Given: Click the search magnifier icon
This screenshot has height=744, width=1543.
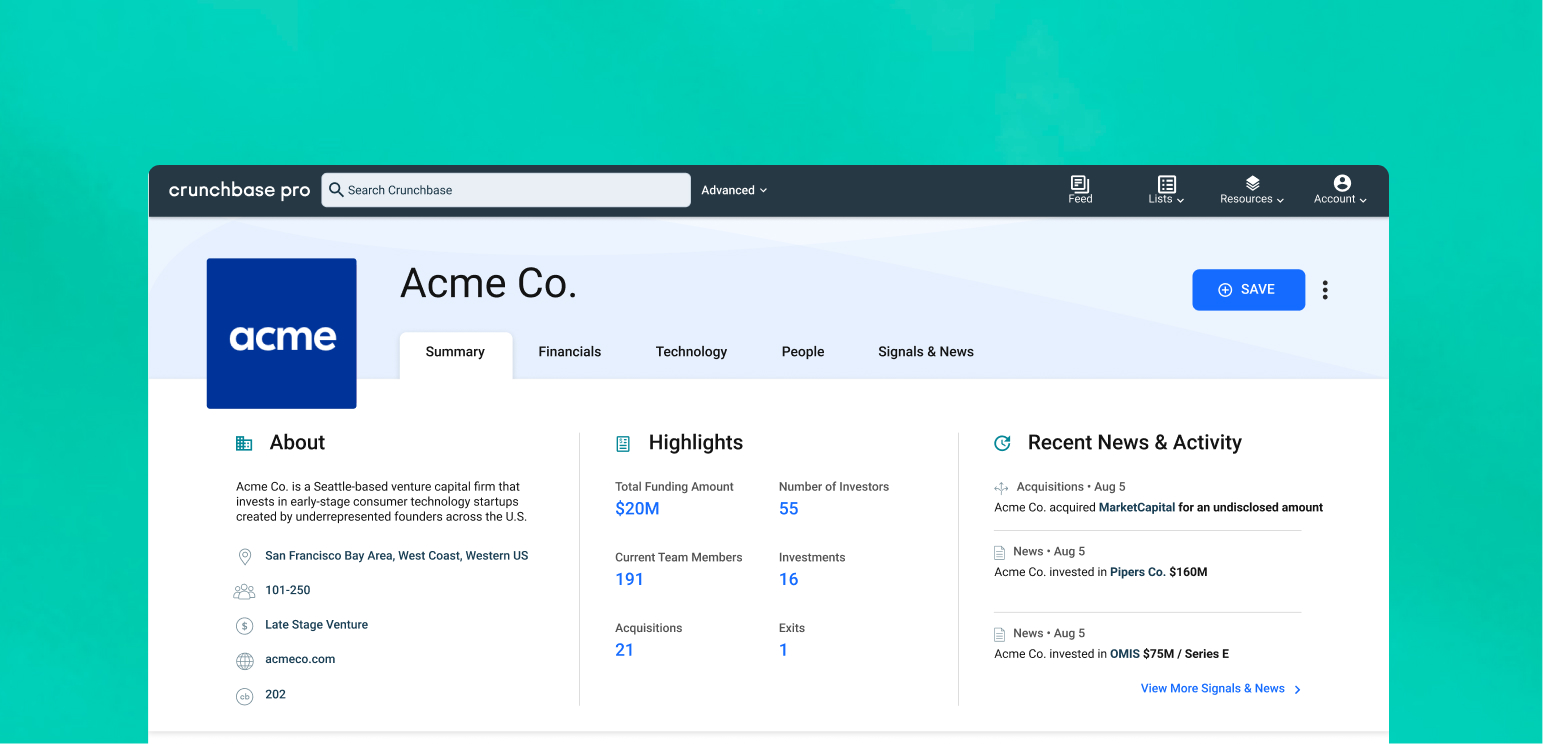Looking at the screenshot, I should pyautogui.click(x=336, y=190).
